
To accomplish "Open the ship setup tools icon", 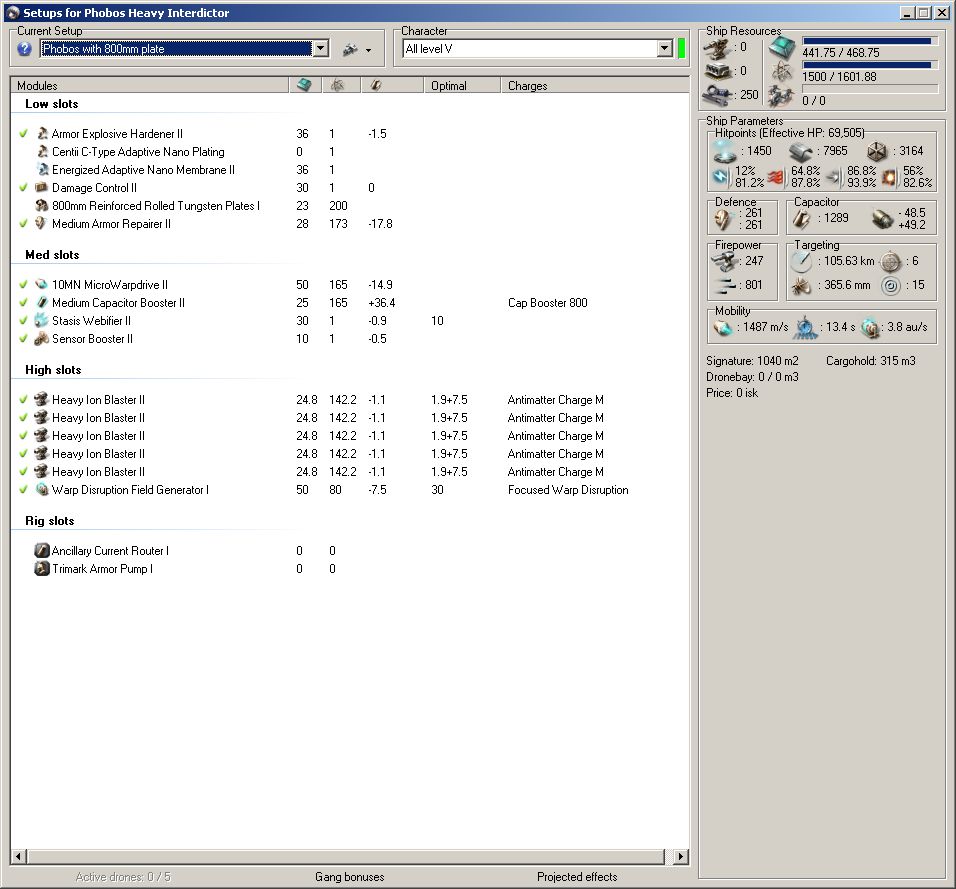I will (351, 49).
